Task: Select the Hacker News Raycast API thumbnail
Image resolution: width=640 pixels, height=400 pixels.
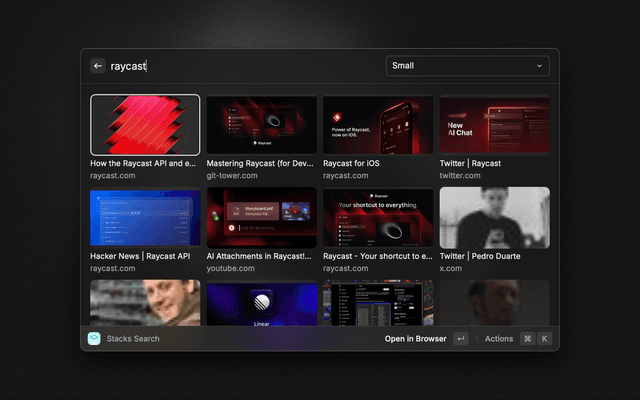Action: coord(145,217)
